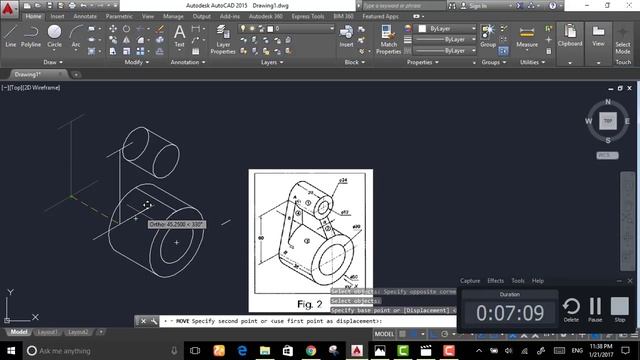Viewport: 640px width, 360px height.
Task: Click the MODEL status bar button
Action: 384,334
